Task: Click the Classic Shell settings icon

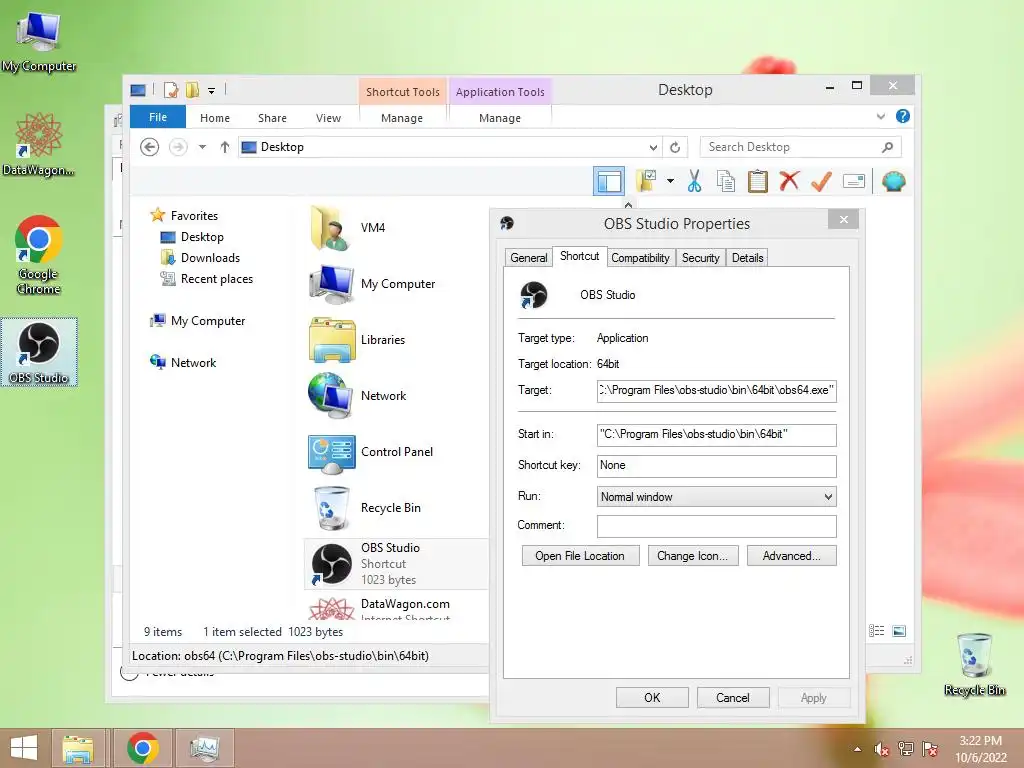Action: (893, 181)
